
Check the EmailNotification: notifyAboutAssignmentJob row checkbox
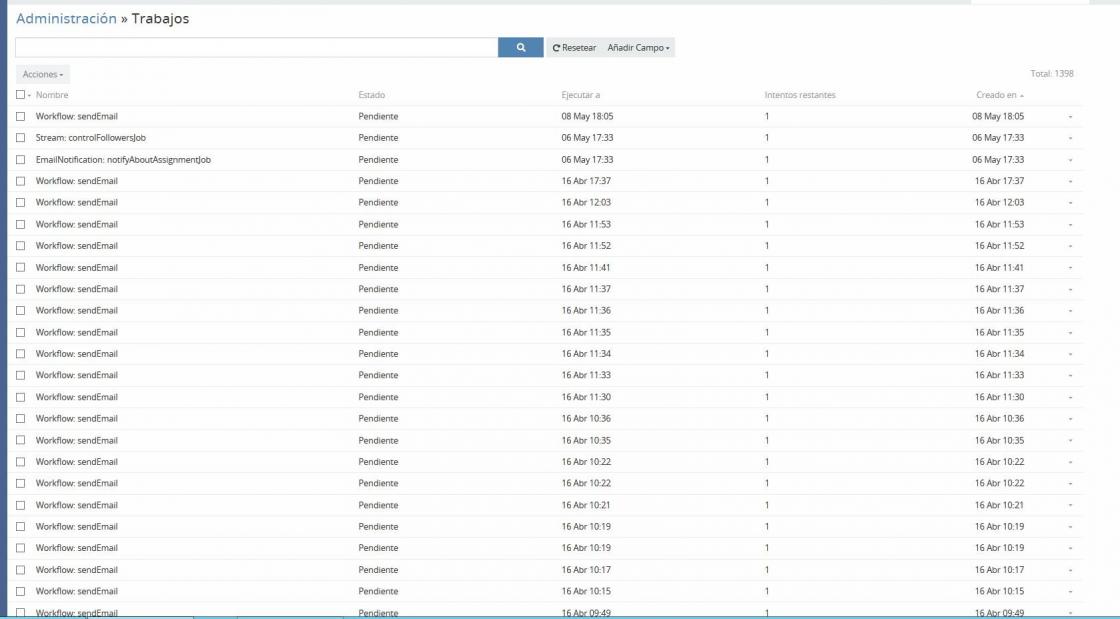[20, 160]
